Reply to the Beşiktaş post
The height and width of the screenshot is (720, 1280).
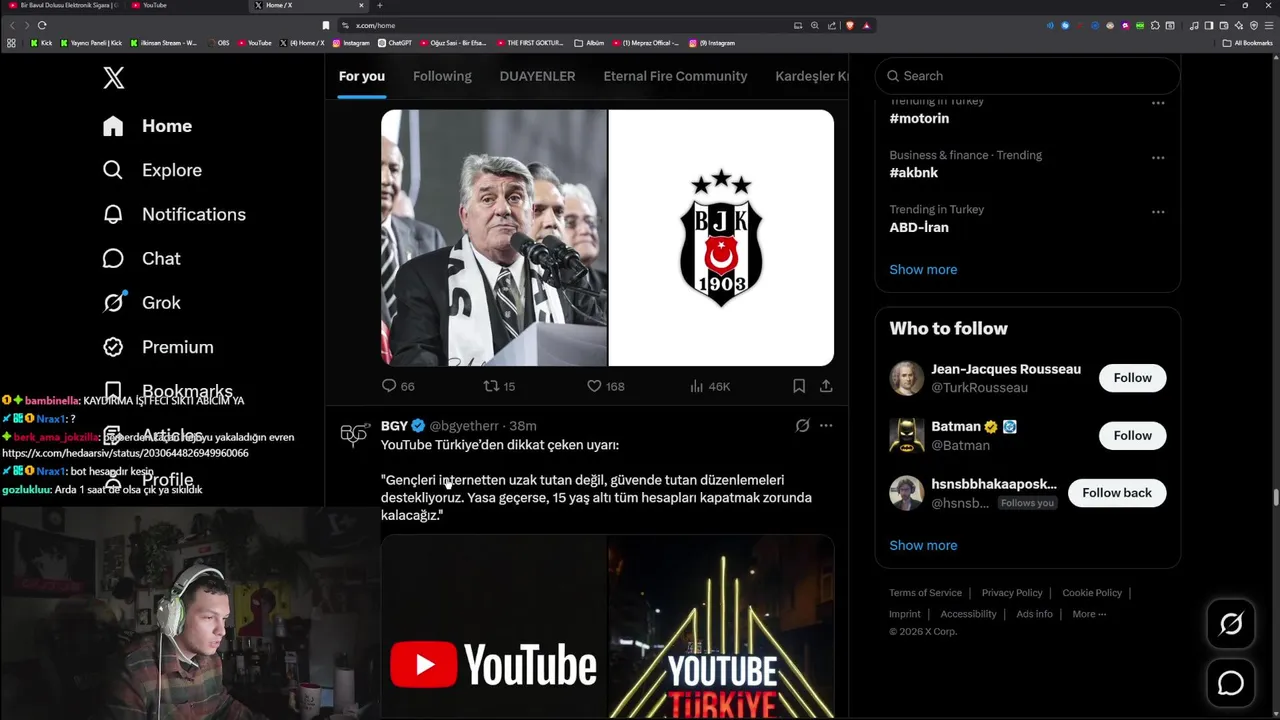(398, 386)
